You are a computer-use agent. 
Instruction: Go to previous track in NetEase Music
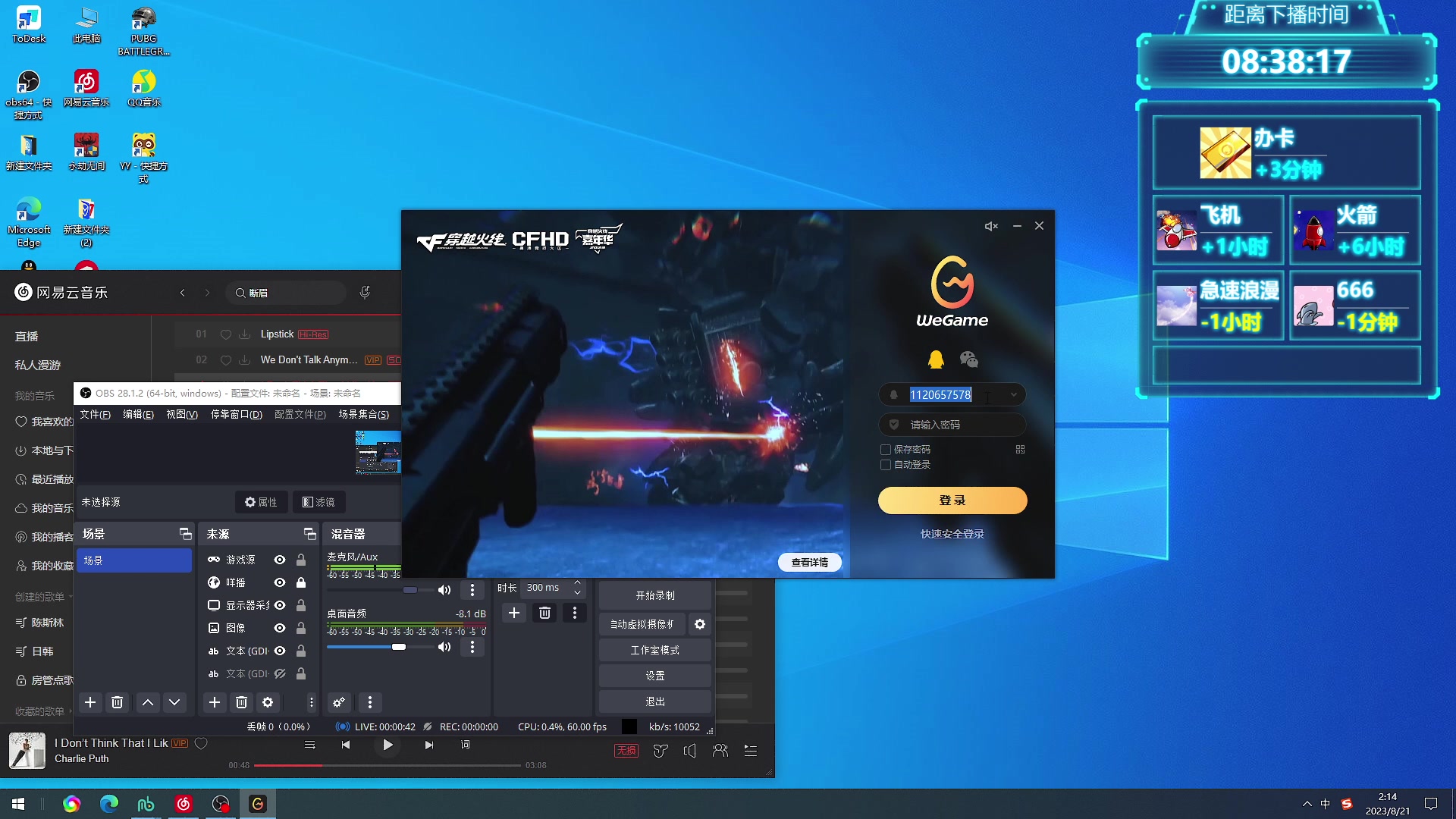click(x=346, y=745)
